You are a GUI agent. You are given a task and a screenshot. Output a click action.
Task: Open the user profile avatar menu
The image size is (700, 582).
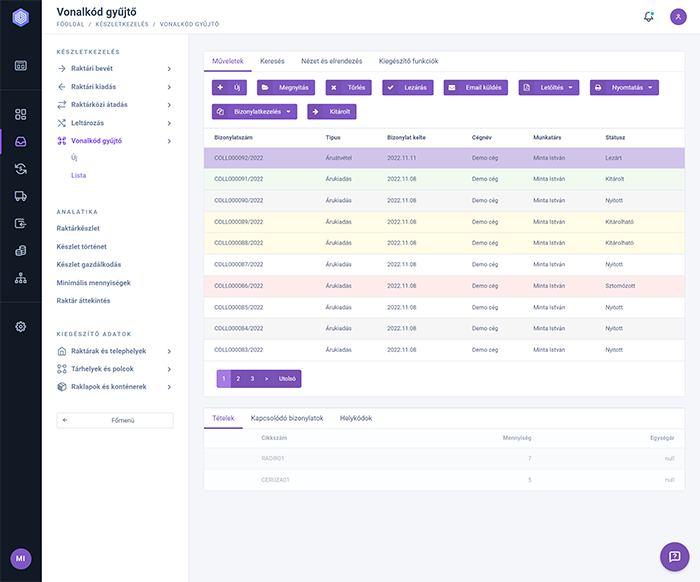678,16
